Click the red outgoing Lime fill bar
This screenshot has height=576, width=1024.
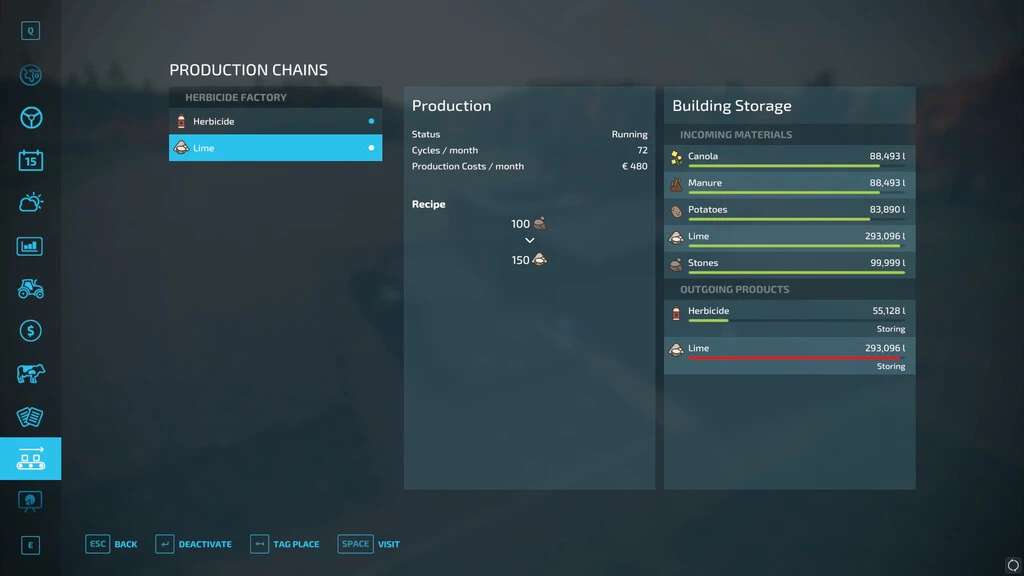[x=794, y=357]
